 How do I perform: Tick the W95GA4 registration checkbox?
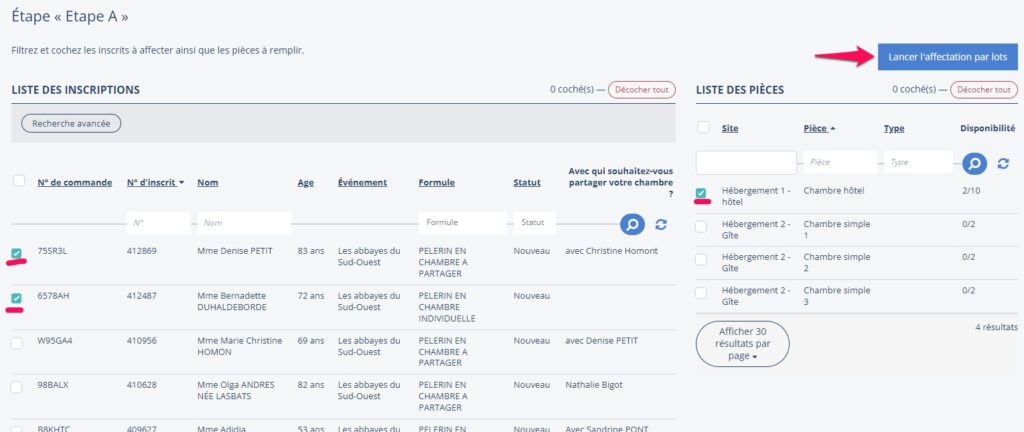coord(17,342)
